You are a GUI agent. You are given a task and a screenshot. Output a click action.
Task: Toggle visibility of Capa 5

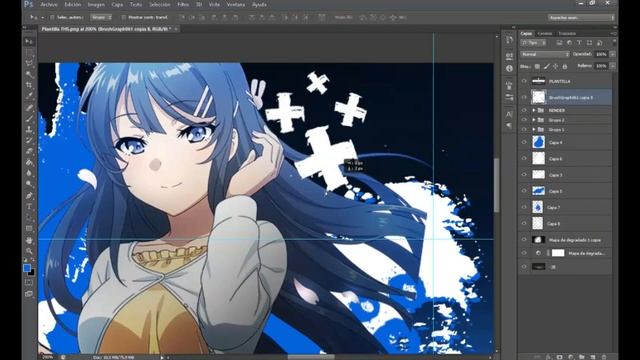[x=524, y=191]
